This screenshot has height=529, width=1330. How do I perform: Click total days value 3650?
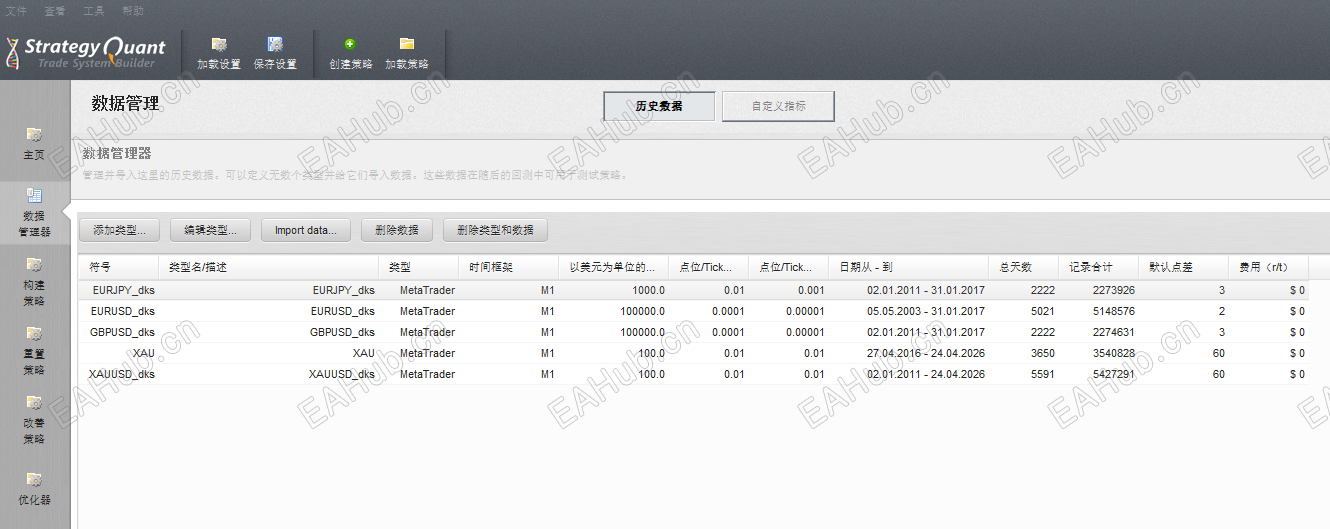tap(1042, 353)
